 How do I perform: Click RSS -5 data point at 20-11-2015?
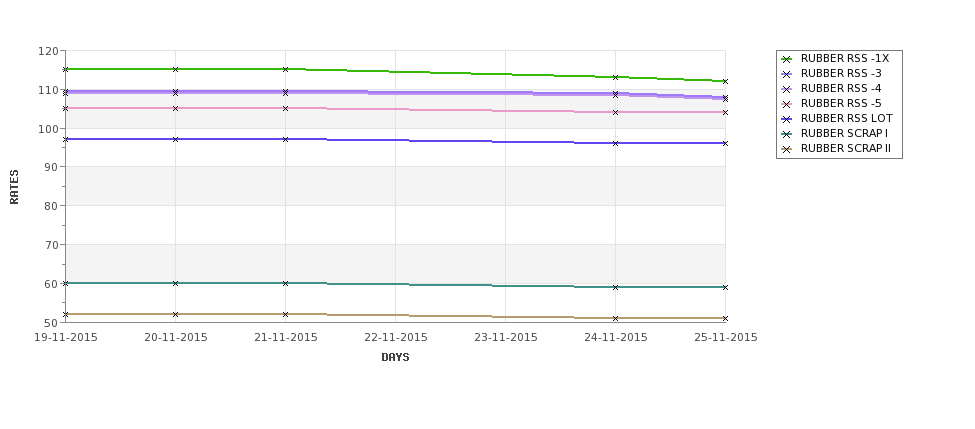tap(175, 108)
